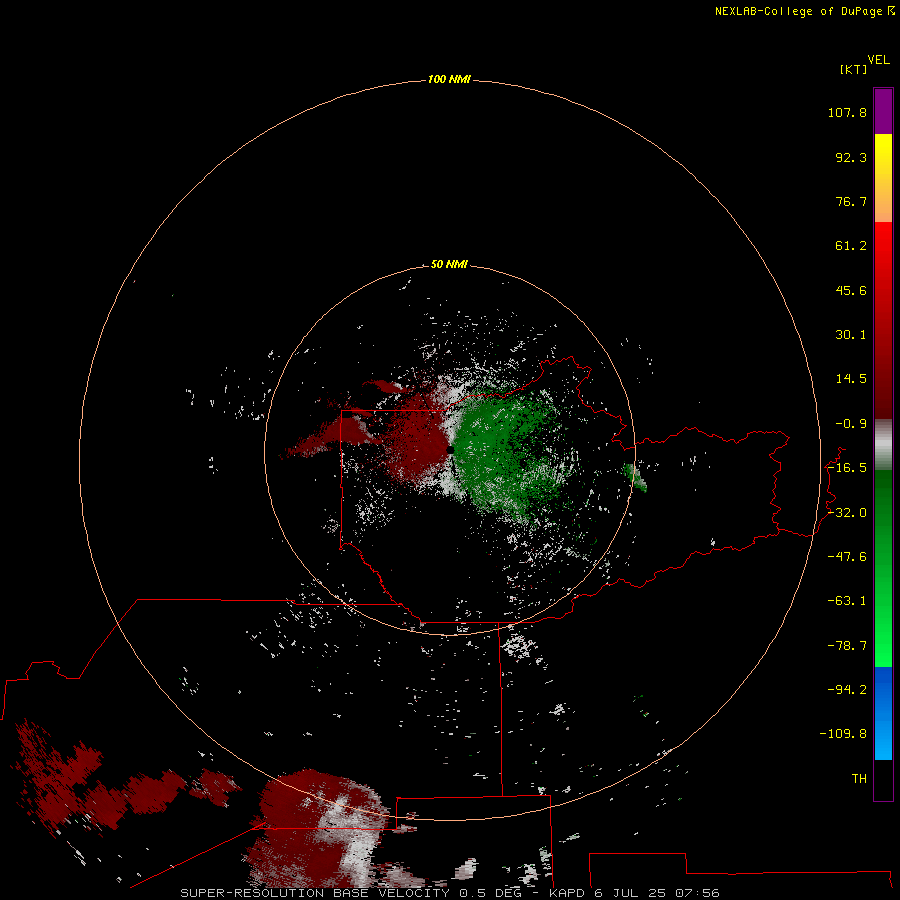Click the -16.5 legend value
Image resolution: width=900 pixels, height=900 pixels.
click(847, 468)
